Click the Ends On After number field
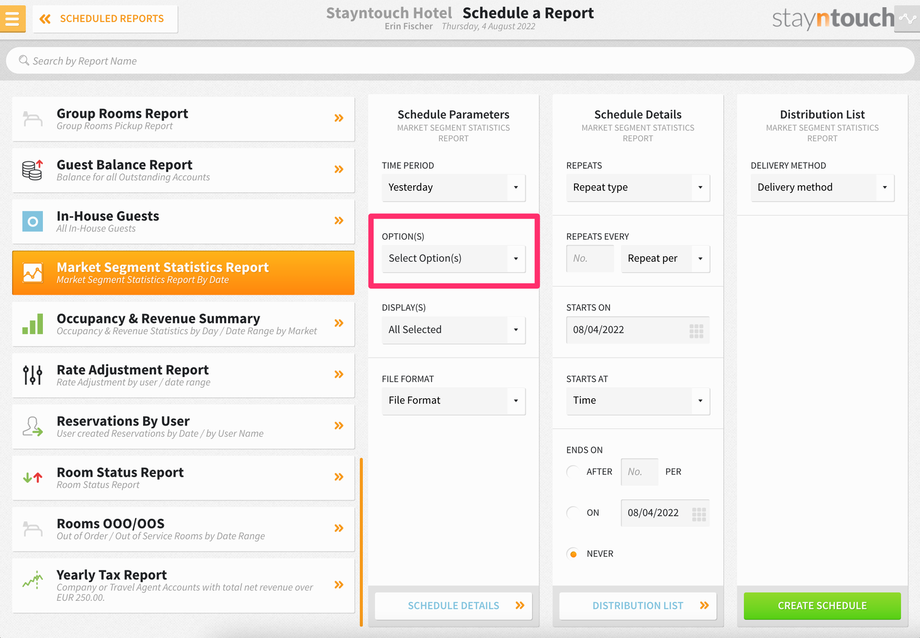The height and width of the screenshot is (638, 920). pyautogui.click(x=639, y=472)
